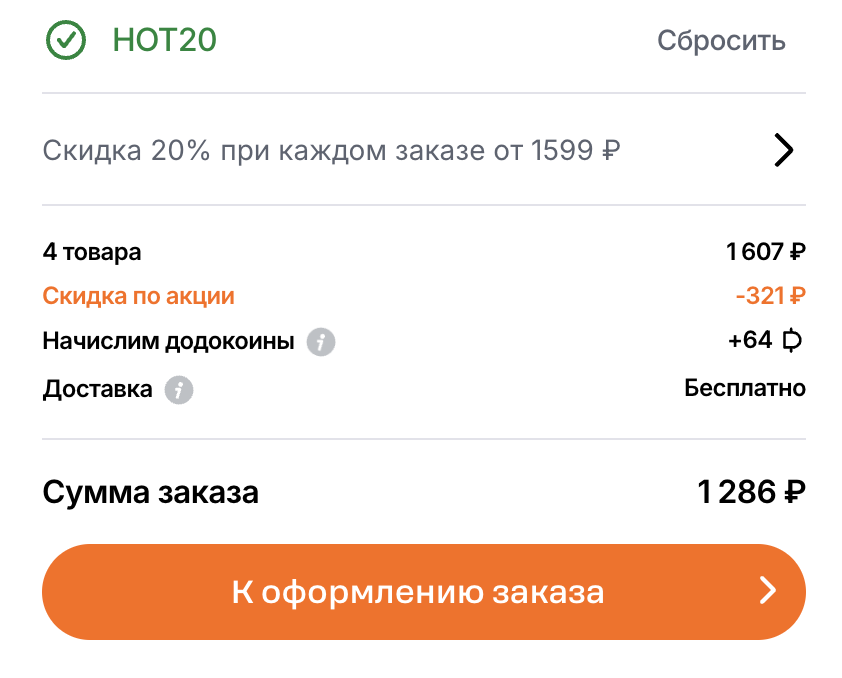This screenshot has width=842, height=678.
Task: Show info about додокоины accrual
Action: [x=321, y=342]
